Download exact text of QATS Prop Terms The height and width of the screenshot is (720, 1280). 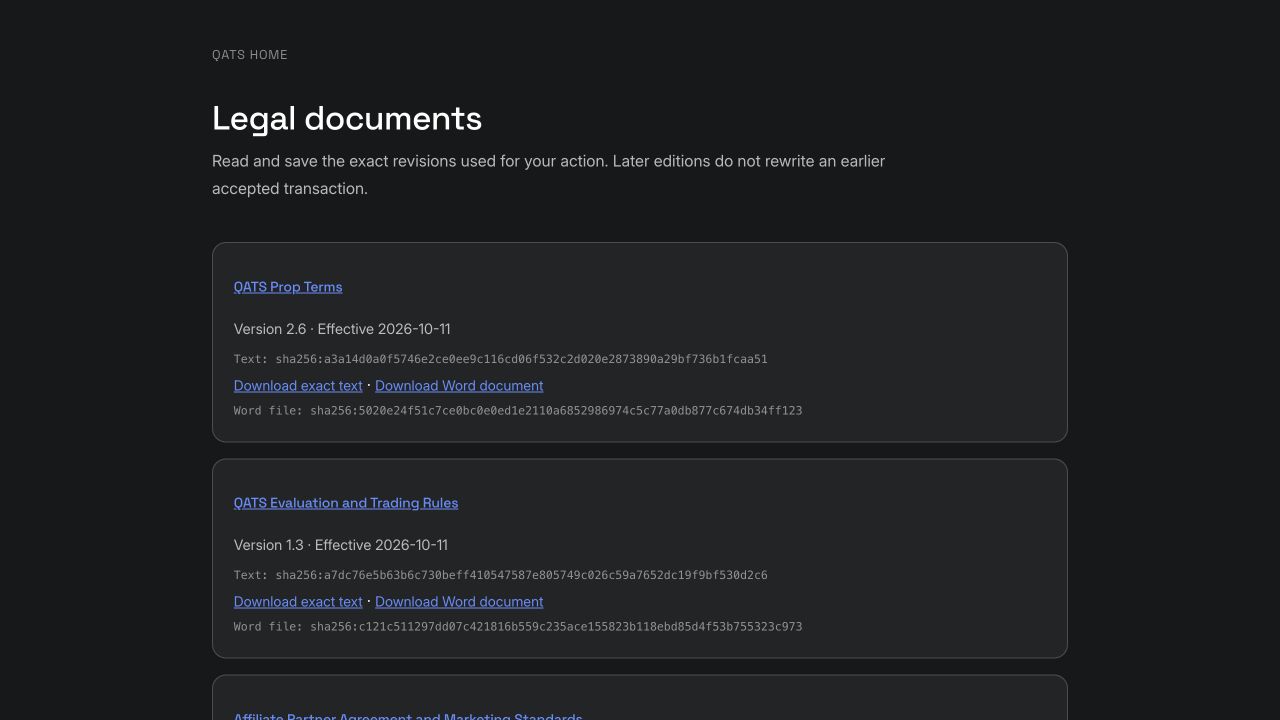pyautogui.click(x=298, y=386)
